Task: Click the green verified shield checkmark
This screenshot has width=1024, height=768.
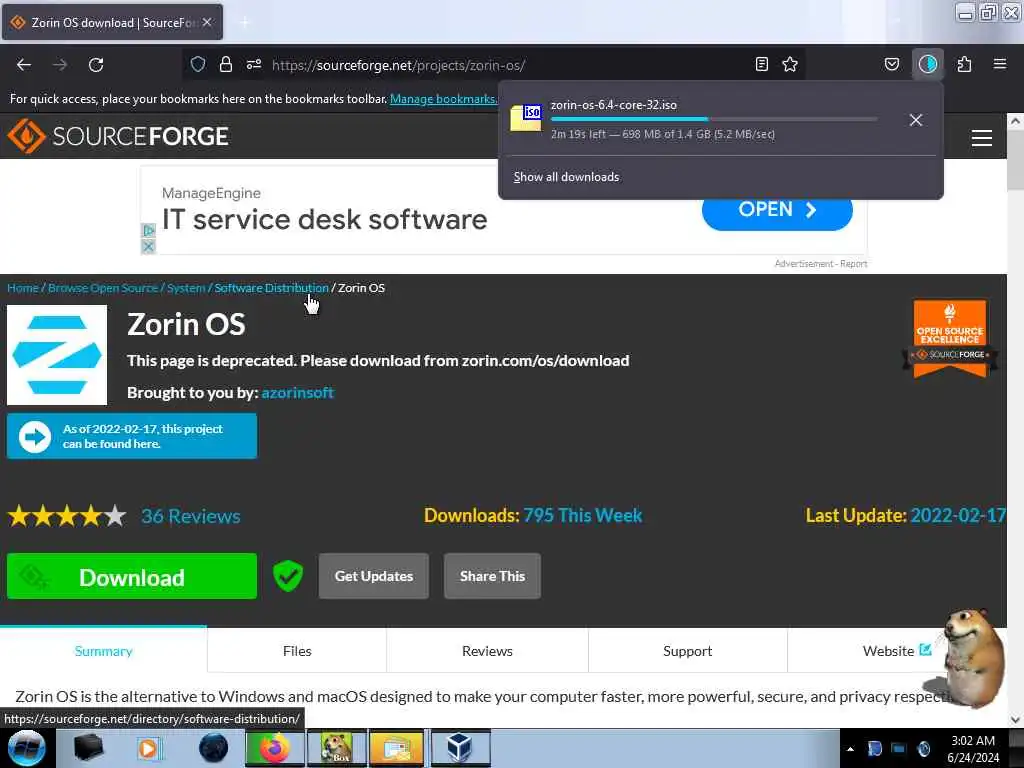Action: (x=287, y=576)
